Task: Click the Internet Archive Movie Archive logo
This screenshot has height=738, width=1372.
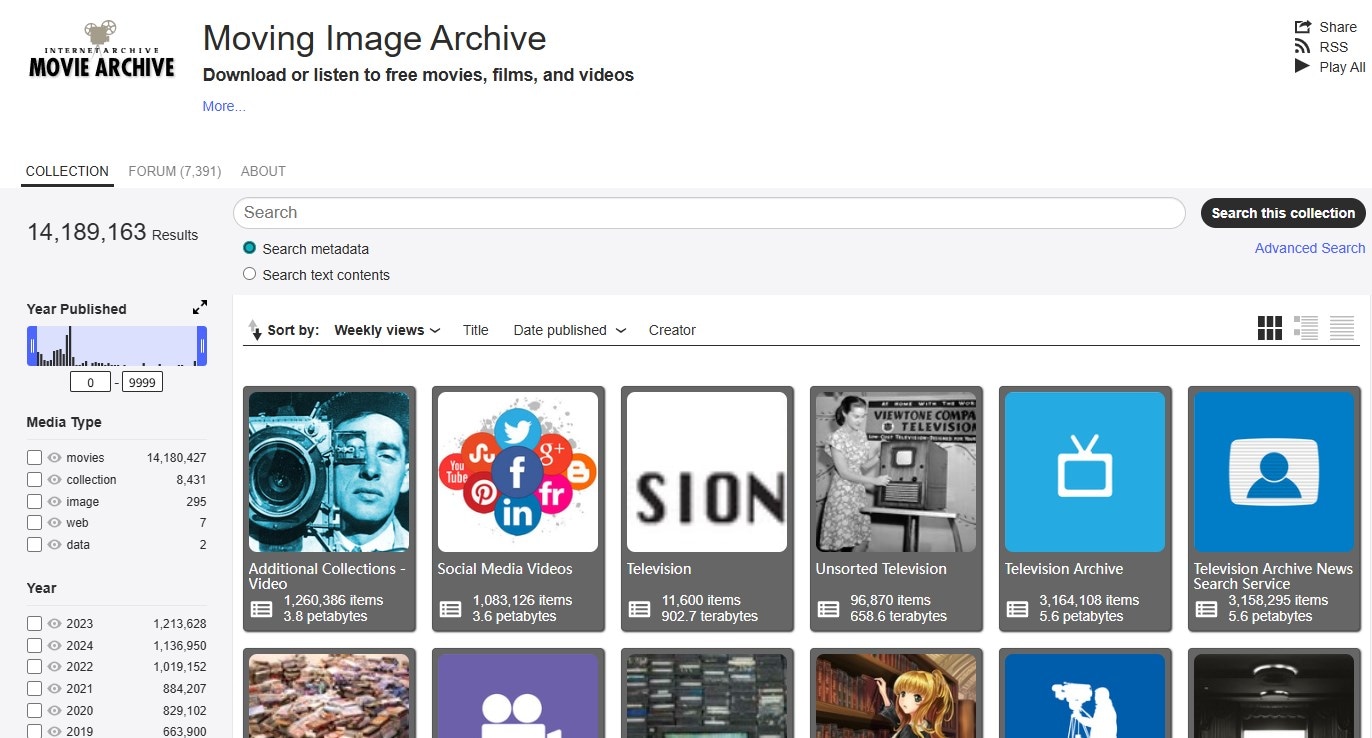Action: pos(101,50)
